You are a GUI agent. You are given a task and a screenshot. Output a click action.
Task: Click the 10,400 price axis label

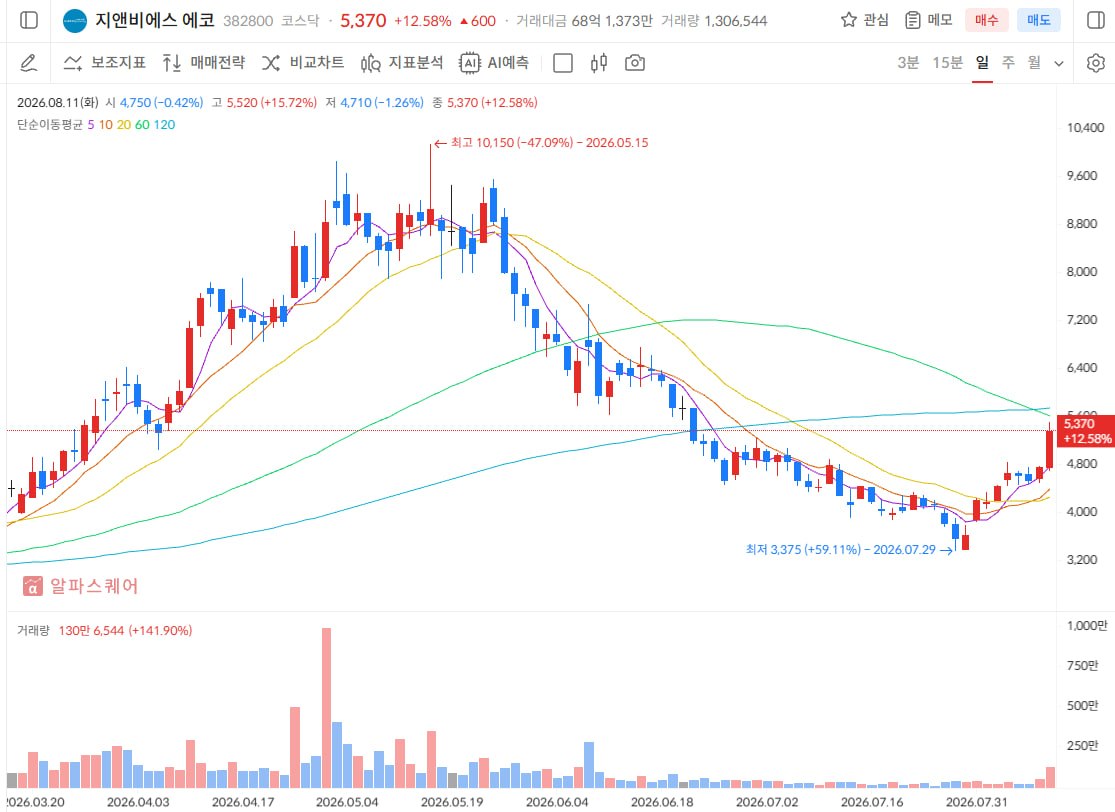coord(1085,128)
